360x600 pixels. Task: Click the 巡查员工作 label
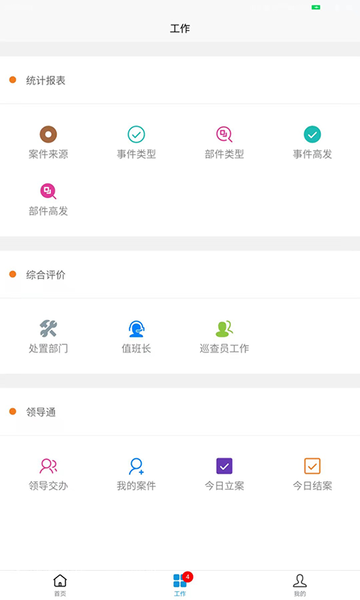point(224,348)
